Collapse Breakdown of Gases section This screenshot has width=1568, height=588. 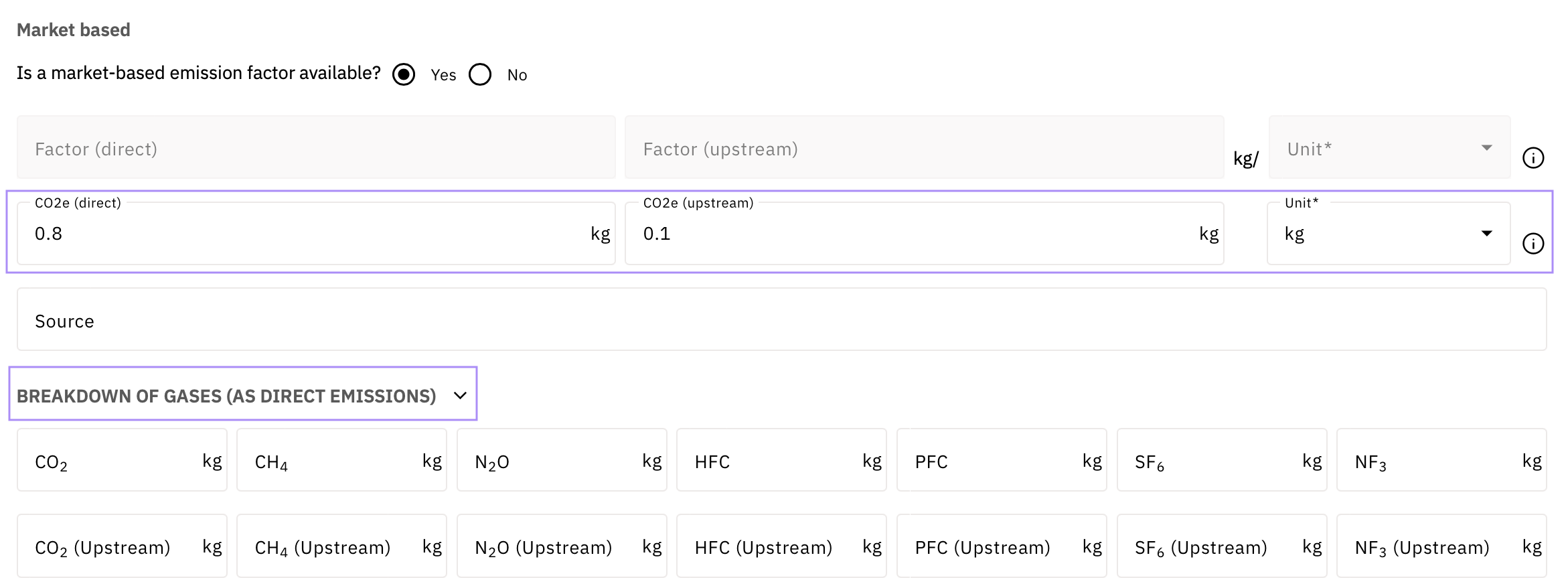(x=459, y=396)
